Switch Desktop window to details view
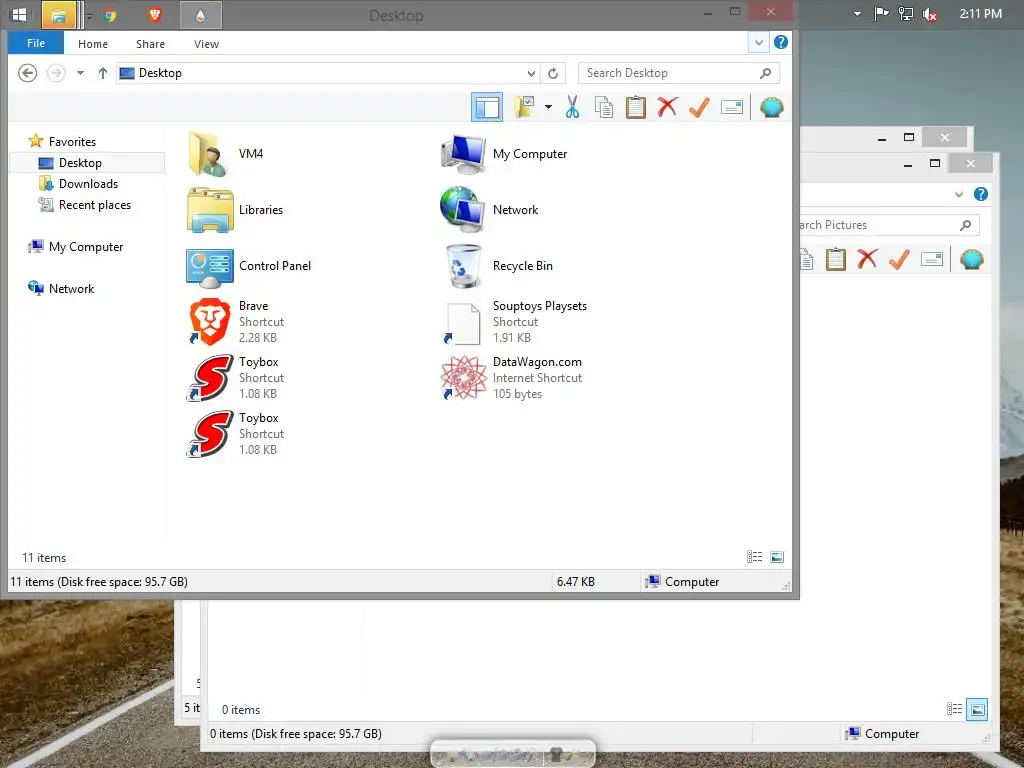 [x=754, y=557]
